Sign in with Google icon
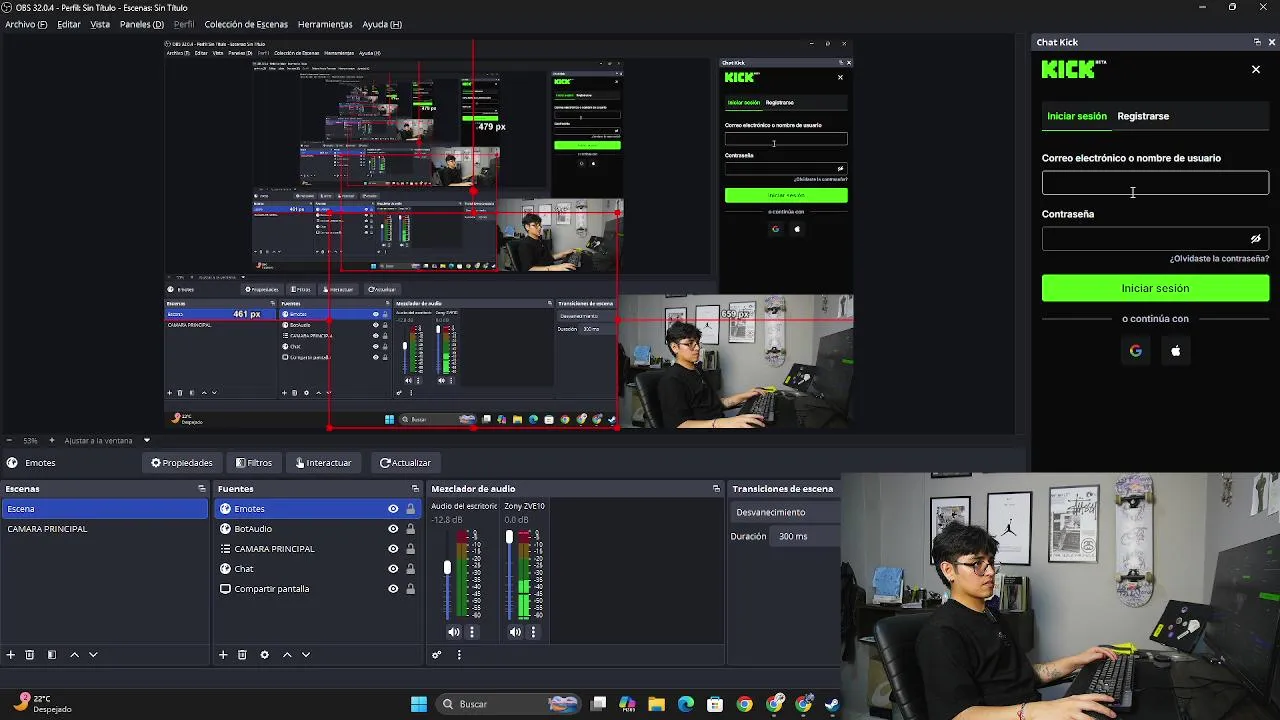 tap(1135, 351)
